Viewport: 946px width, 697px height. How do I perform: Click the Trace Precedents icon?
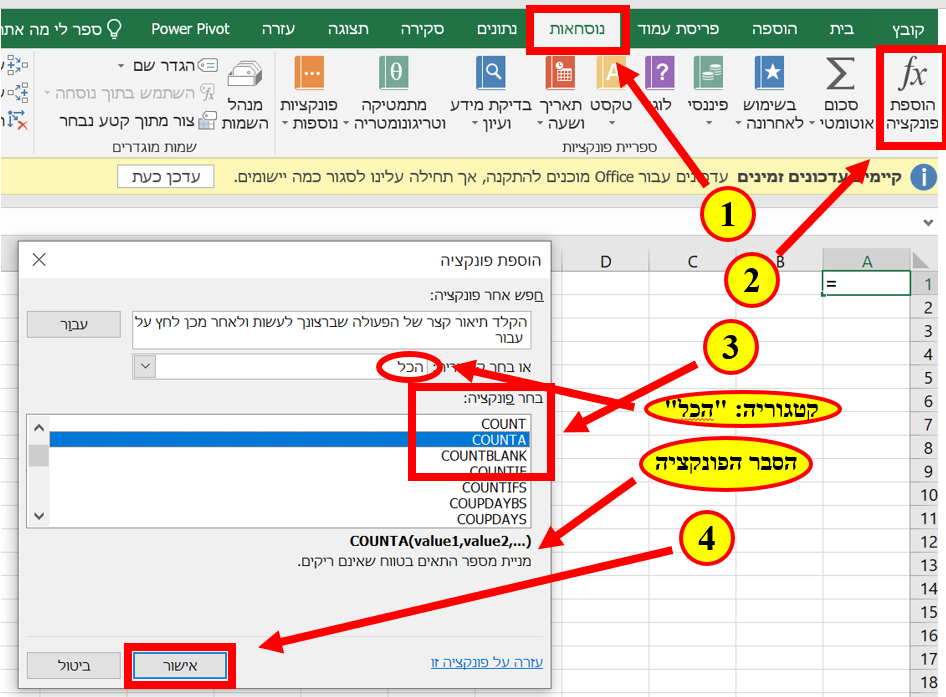(16, 65)
